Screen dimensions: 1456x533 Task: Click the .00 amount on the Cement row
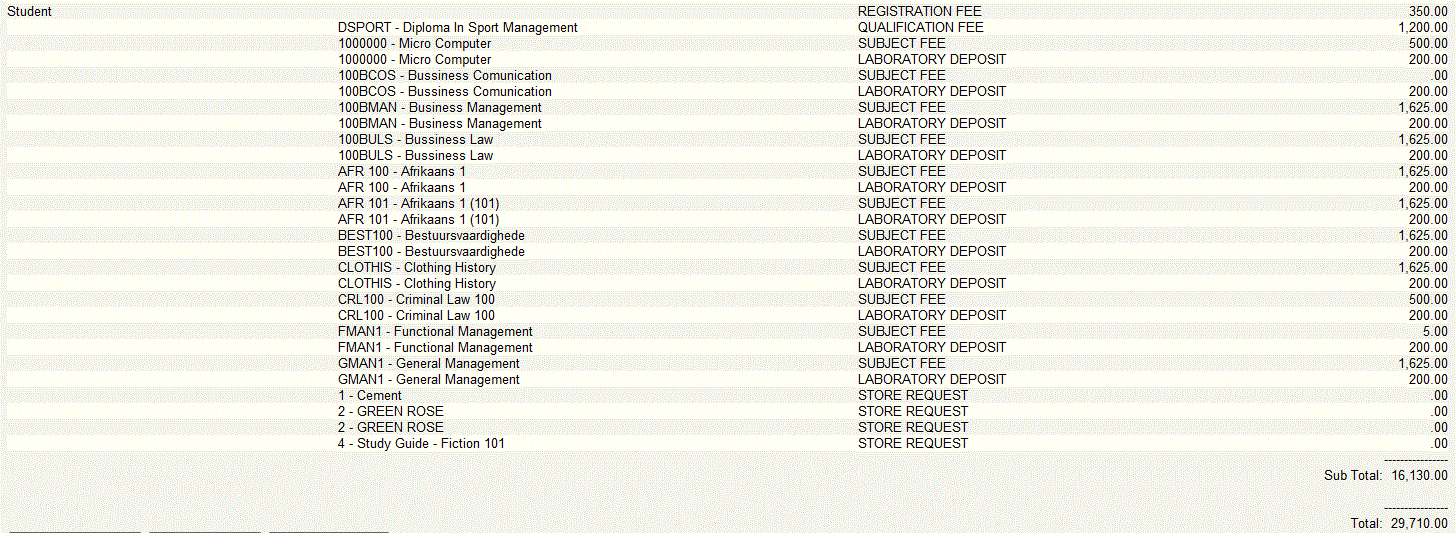1439,396
